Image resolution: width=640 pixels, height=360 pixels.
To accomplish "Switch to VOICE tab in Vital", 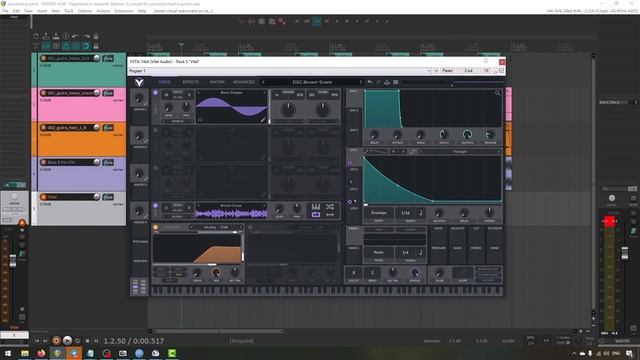I will [164, 82].
